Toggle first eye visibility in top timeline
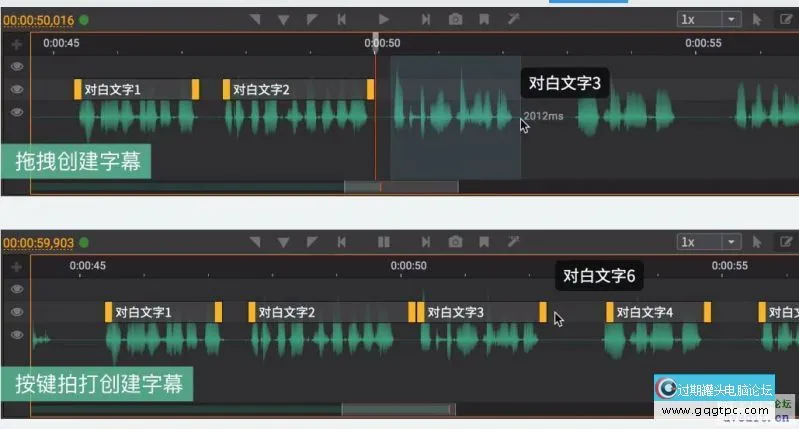 (16, 66)
